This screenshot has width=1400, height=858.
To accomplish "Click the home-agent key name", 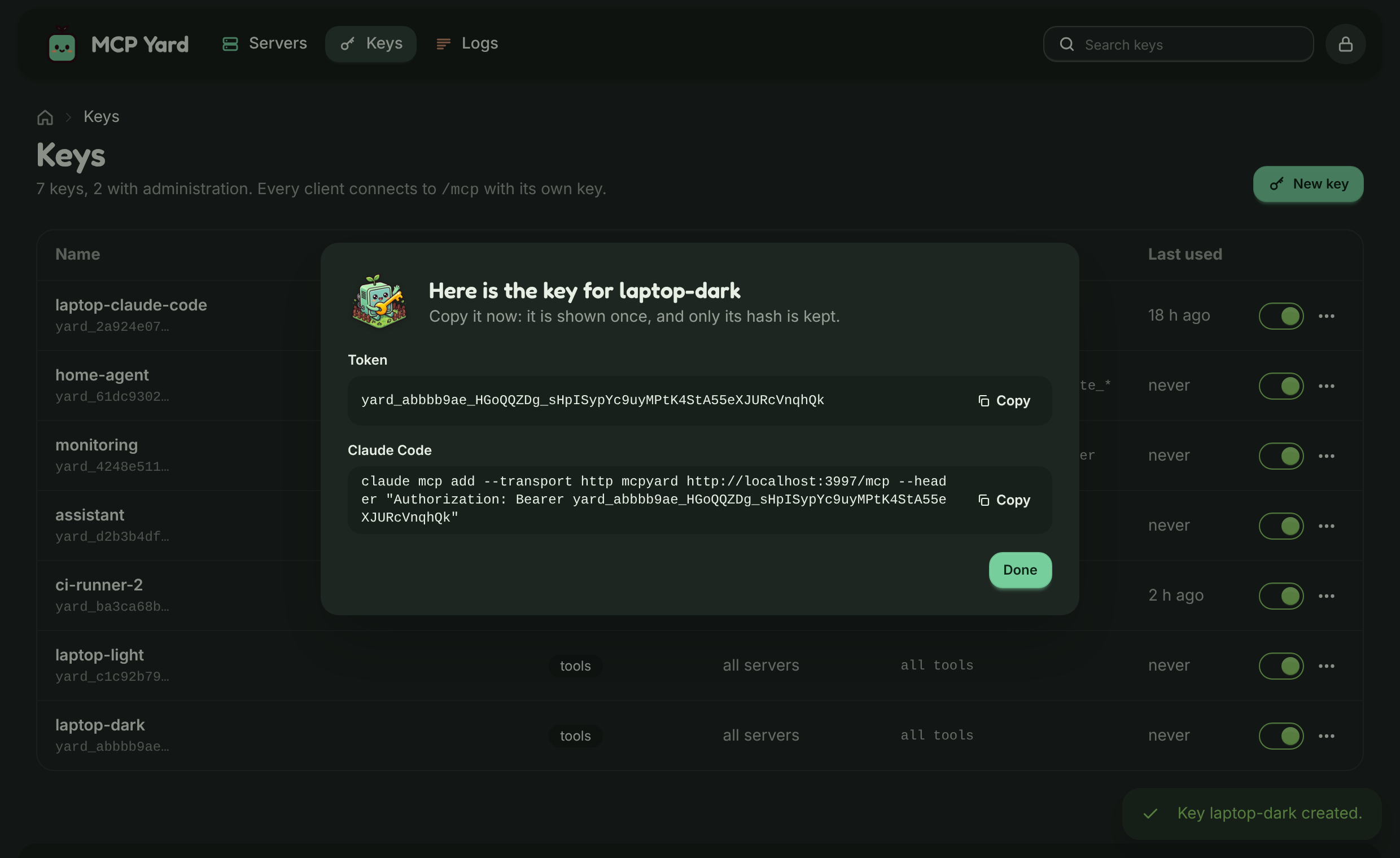I will tap(102, 374).
